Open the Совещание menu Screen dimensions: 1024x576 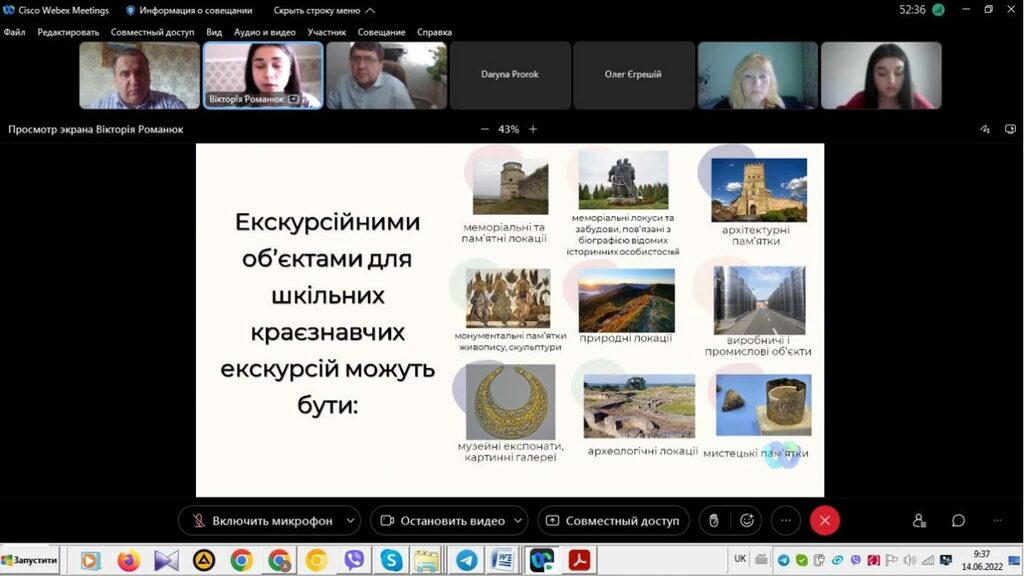tap(381, 32)
